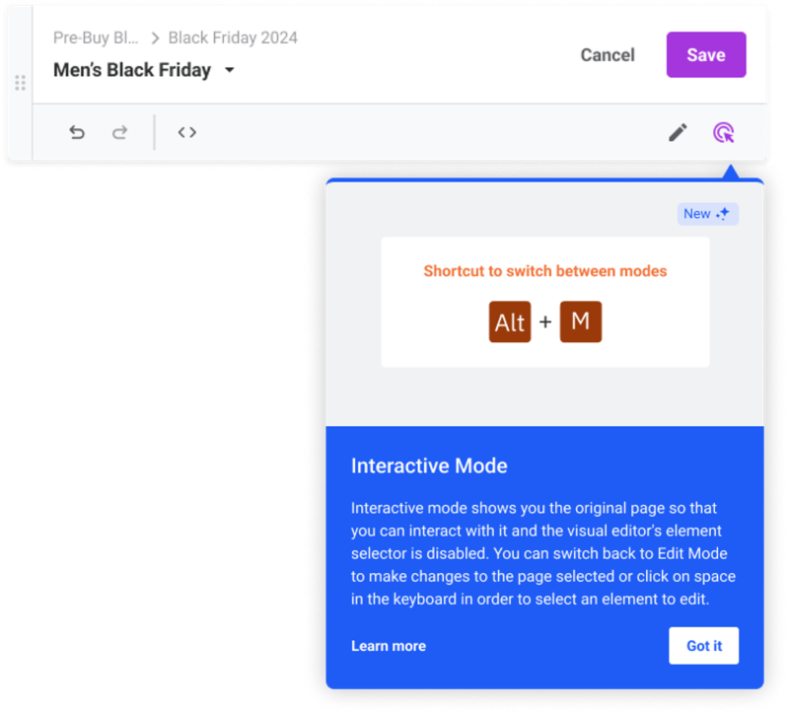Expand the Men's Black Friday dropdown arrow
Image resolution: width=789 pixels, height=714 pixels.
[x=230, y=70]
